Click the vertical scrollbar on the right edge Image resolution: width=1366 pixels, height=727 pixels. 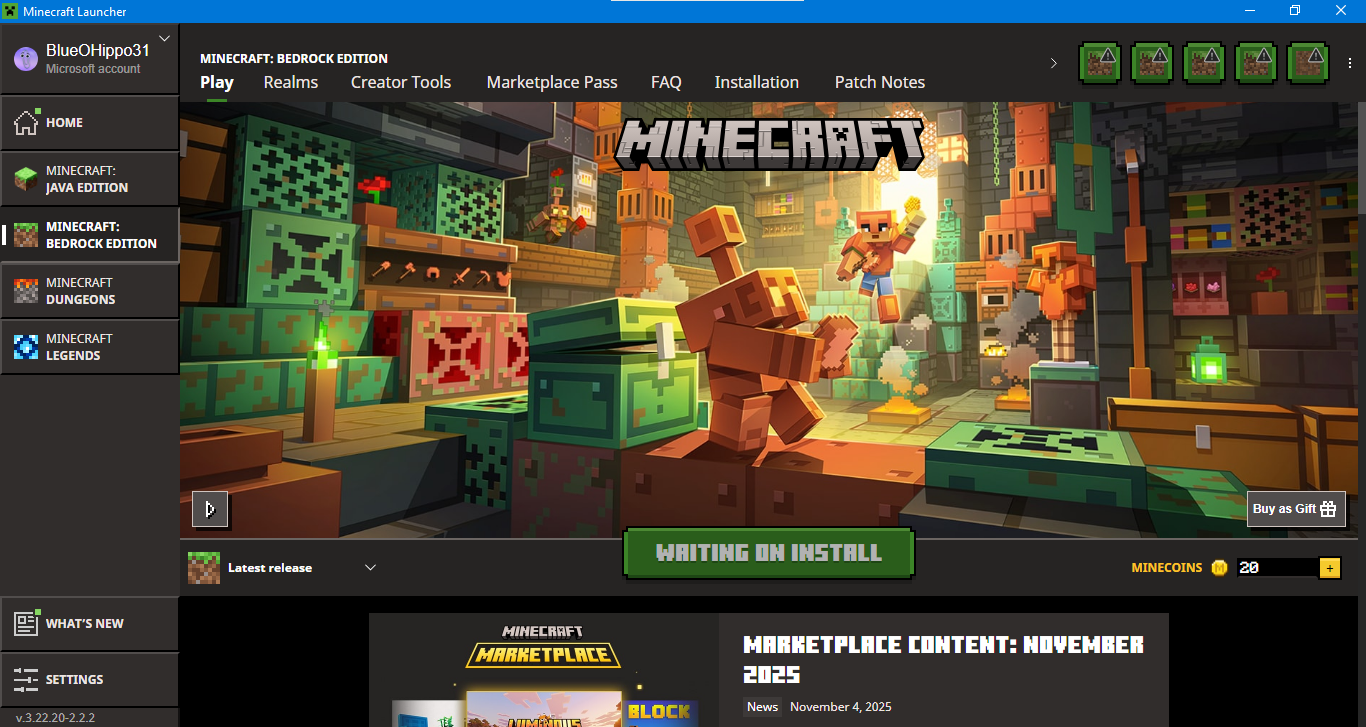coord(1361,157)
